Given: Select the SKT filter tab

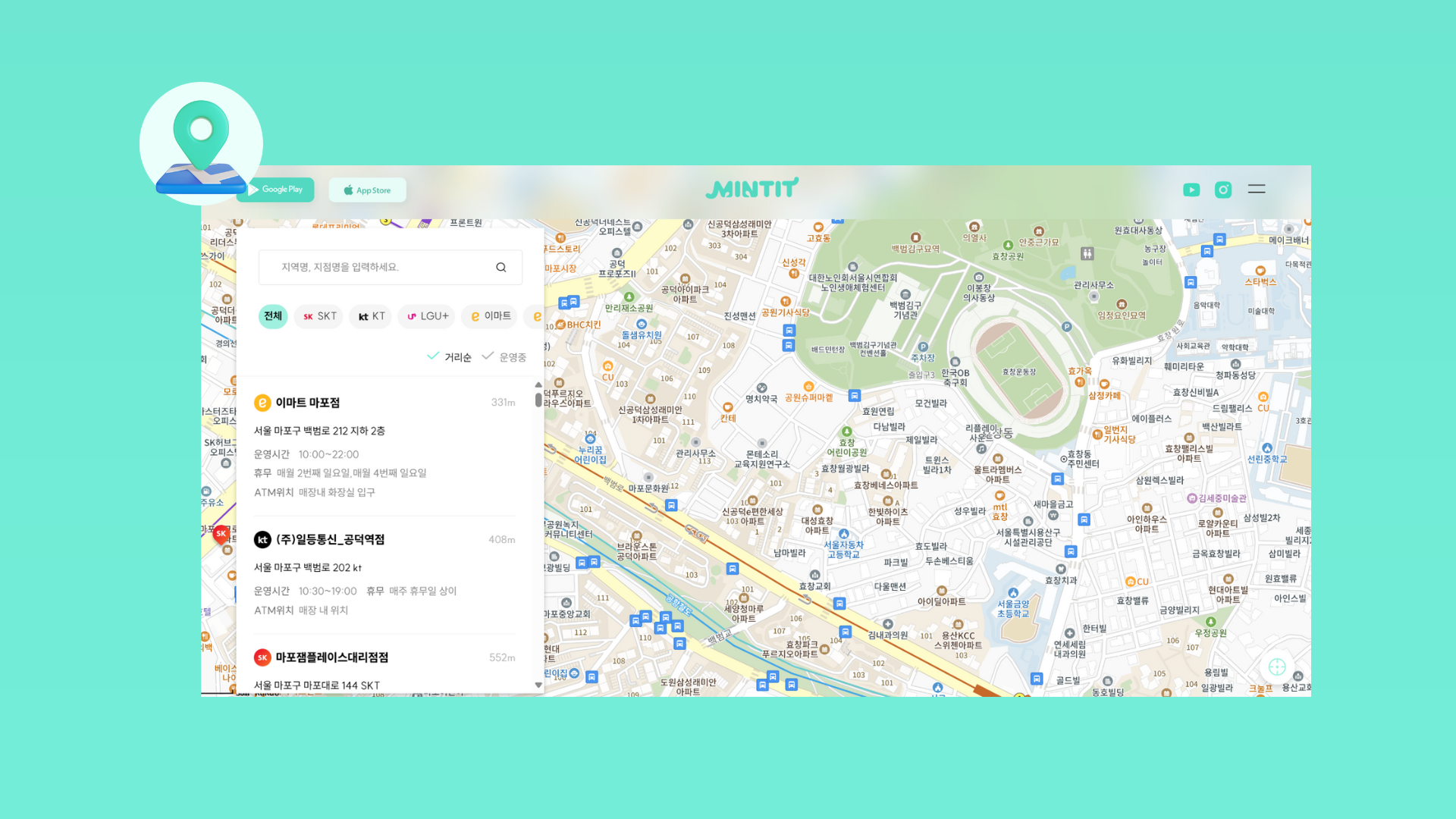Looking at the screenshot, I should click(319, 316).
